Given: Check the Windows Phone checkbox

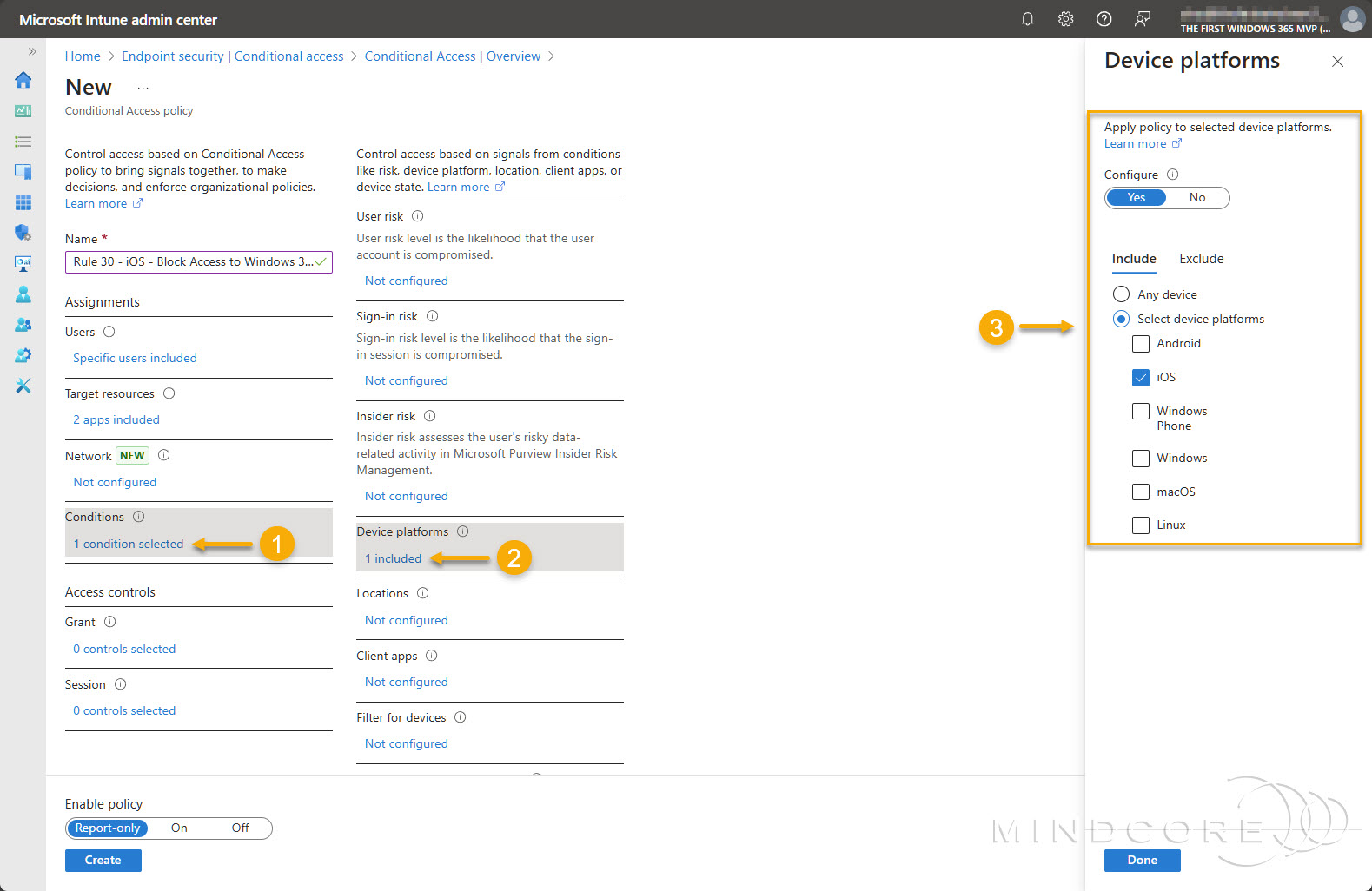Looking at the screenshot, I should coord(1140,412).
